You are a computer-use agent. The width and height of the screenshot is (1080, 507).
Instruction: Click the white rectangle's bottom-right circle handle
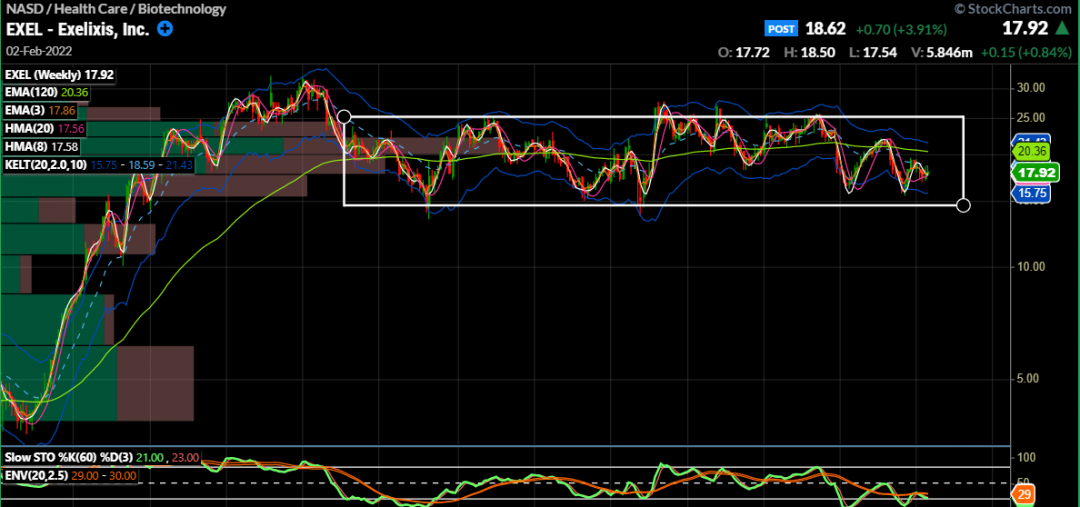964,205
